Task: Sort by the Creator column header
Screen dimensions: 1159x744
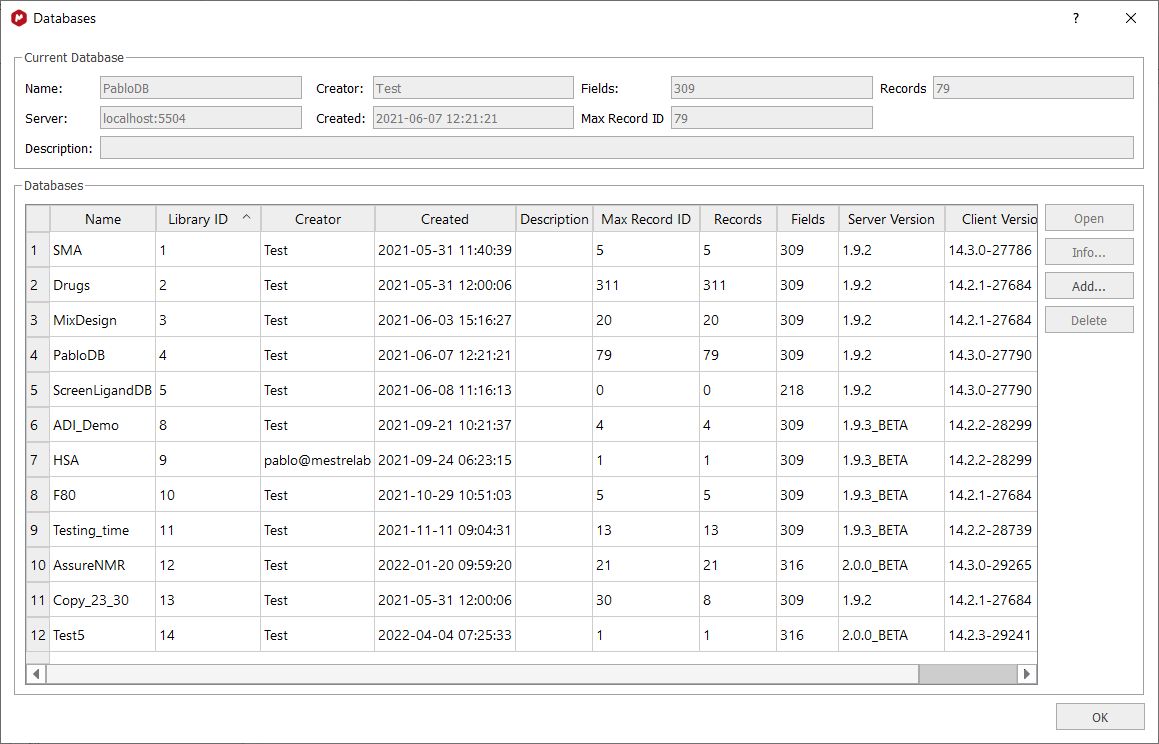Action: click(318, 219)
